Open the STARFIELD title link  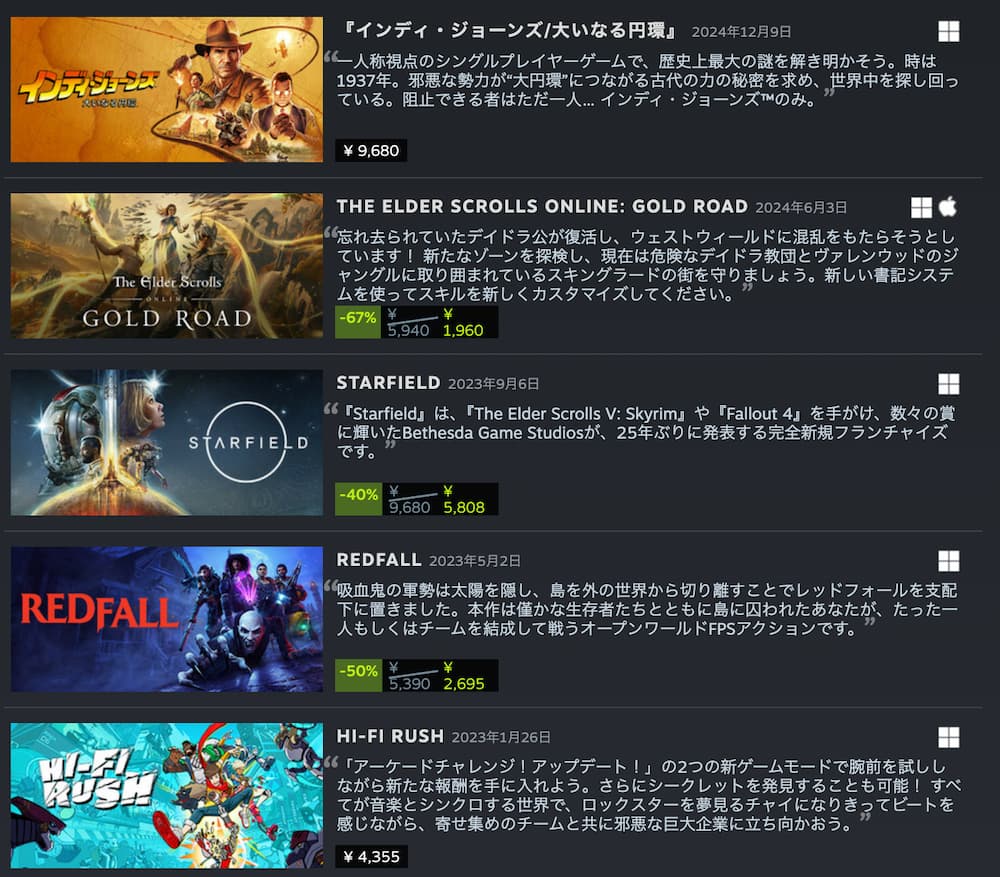pyautogui.click(x=388, y=383)
